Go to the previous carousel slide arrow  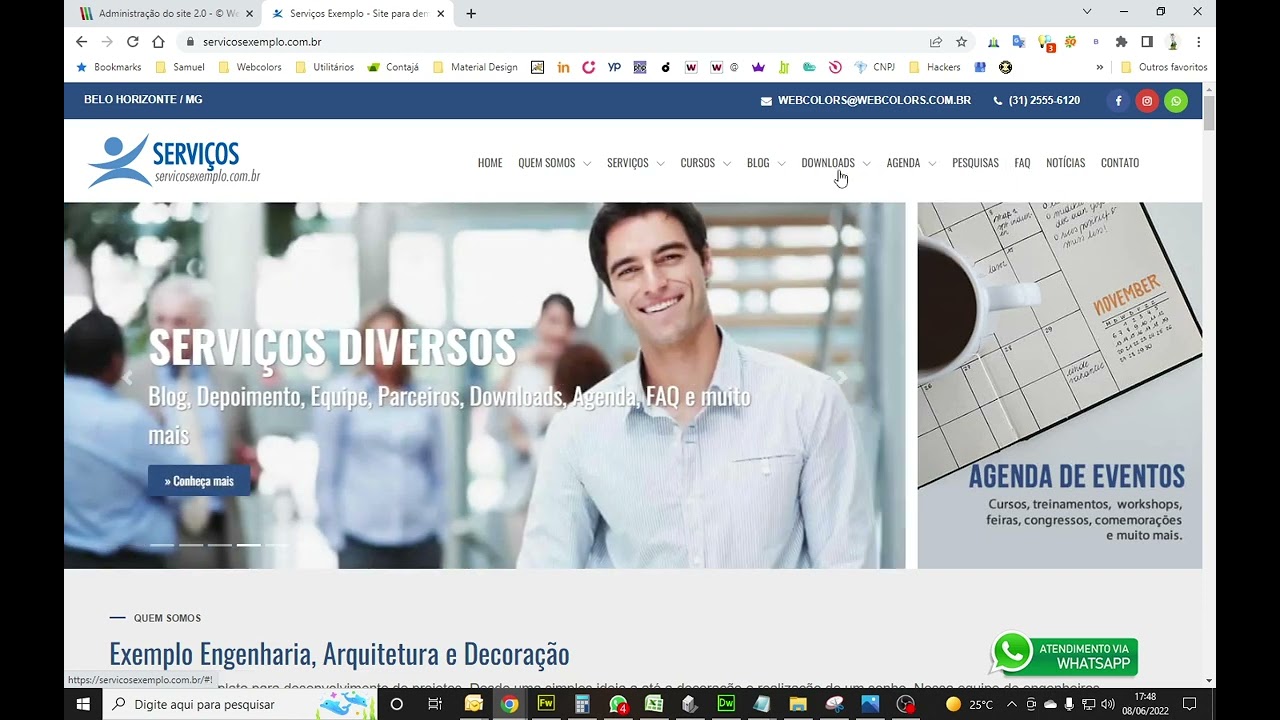point(127,378)
